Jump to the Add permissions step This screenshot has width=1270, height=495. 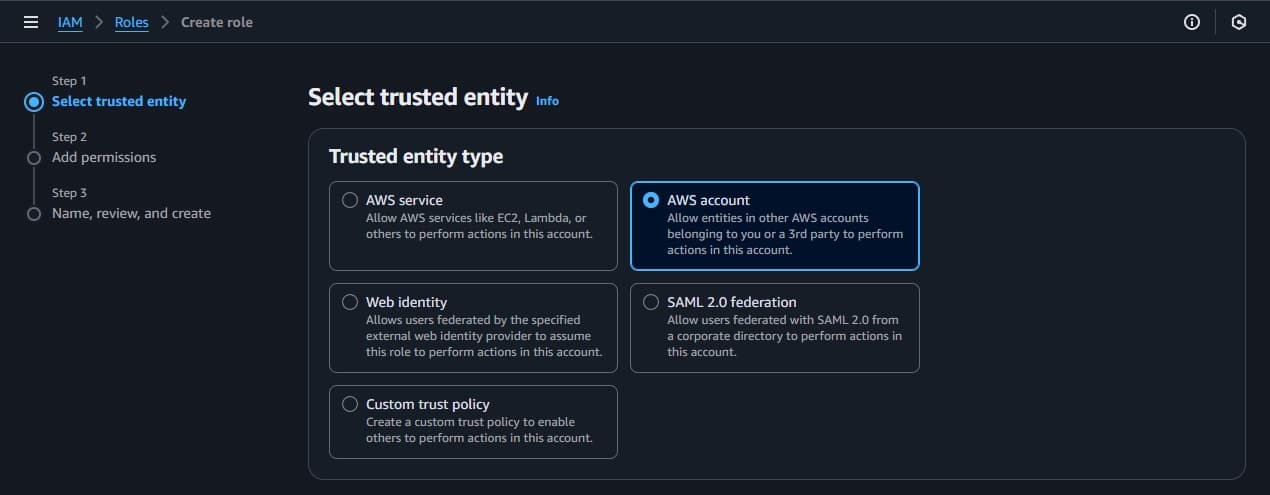click(x=104, y=157)
